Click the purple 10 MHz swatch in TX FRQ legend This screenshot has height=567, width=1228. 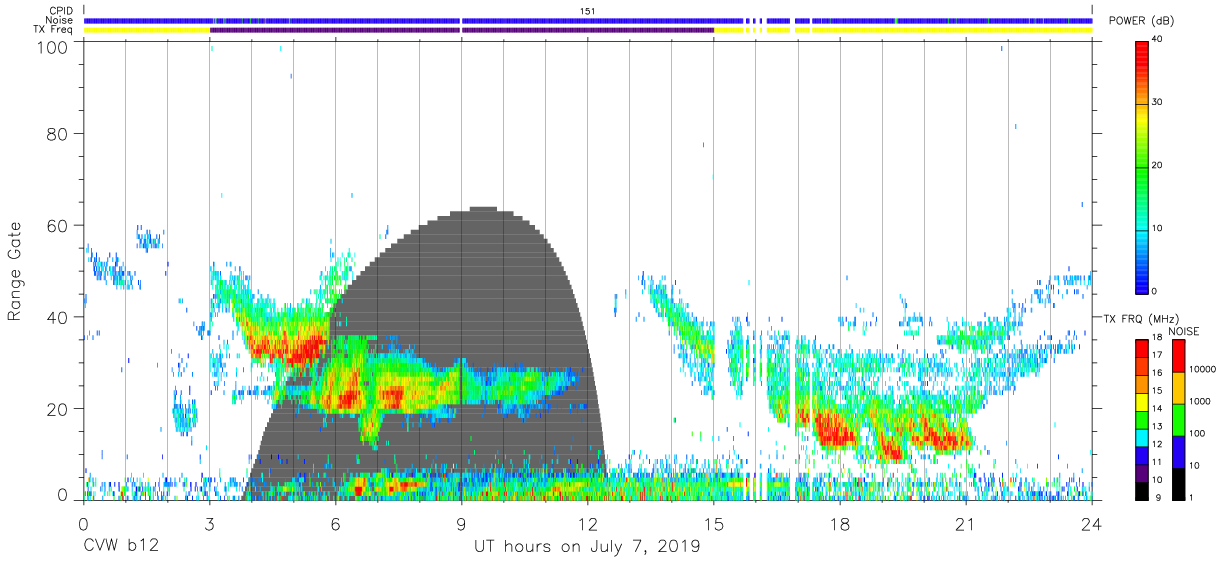[x=1142, y=472]
